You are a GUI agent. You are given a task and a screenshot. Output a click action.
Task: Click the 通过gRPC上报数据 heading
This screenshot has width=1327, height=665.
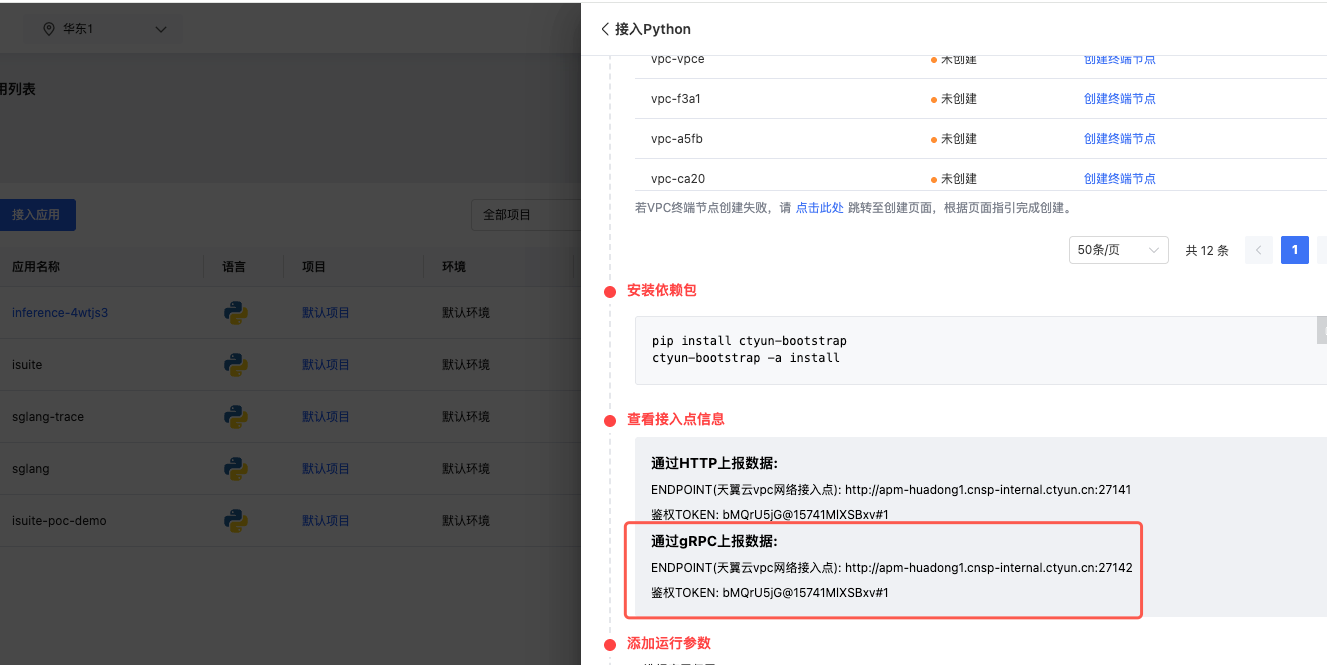click(714, 541)
